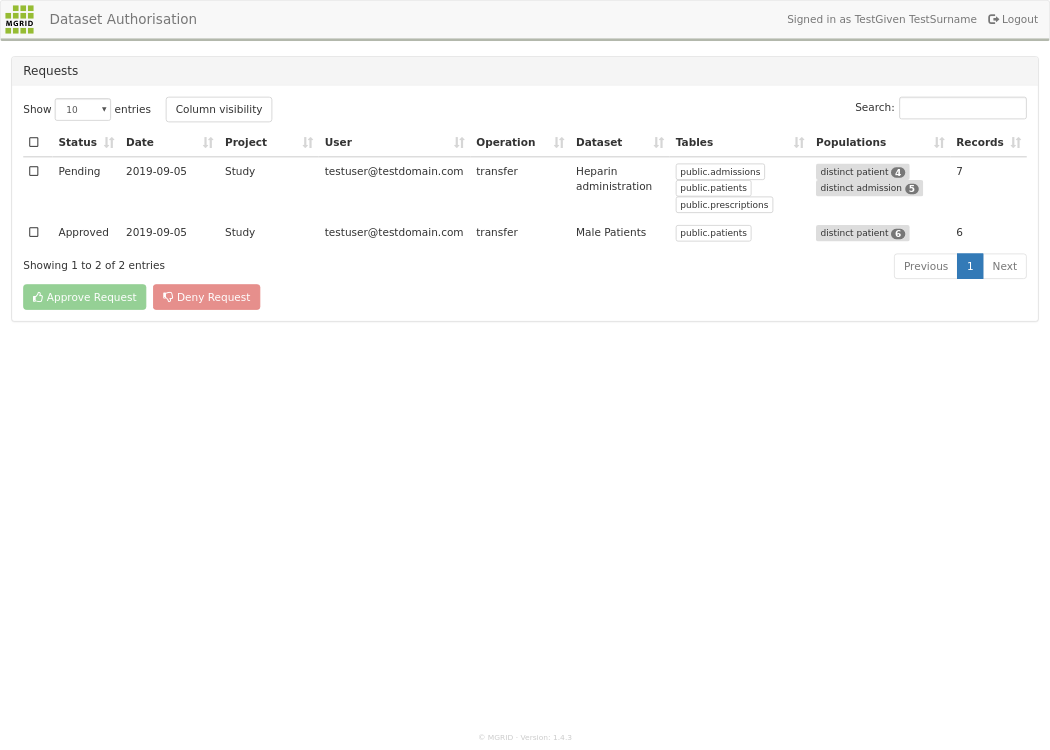The height and width of the screenshot is (750, 1050).
Task: Sort by Project column arrows
Action: 308,142
